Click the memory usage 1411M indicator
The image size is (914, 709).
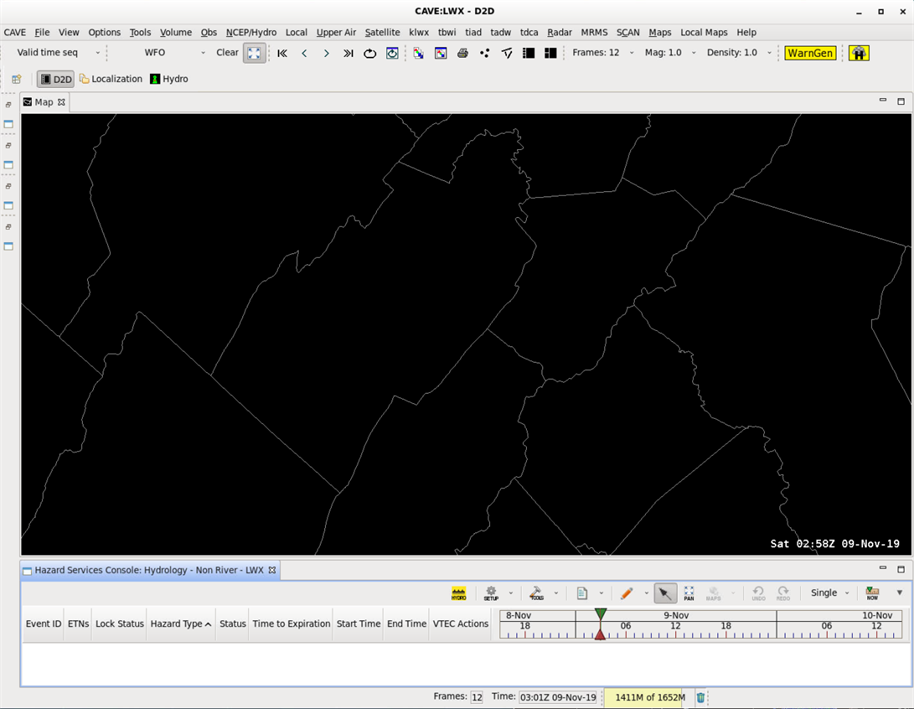pyautogui.click(x=644, y=697)
